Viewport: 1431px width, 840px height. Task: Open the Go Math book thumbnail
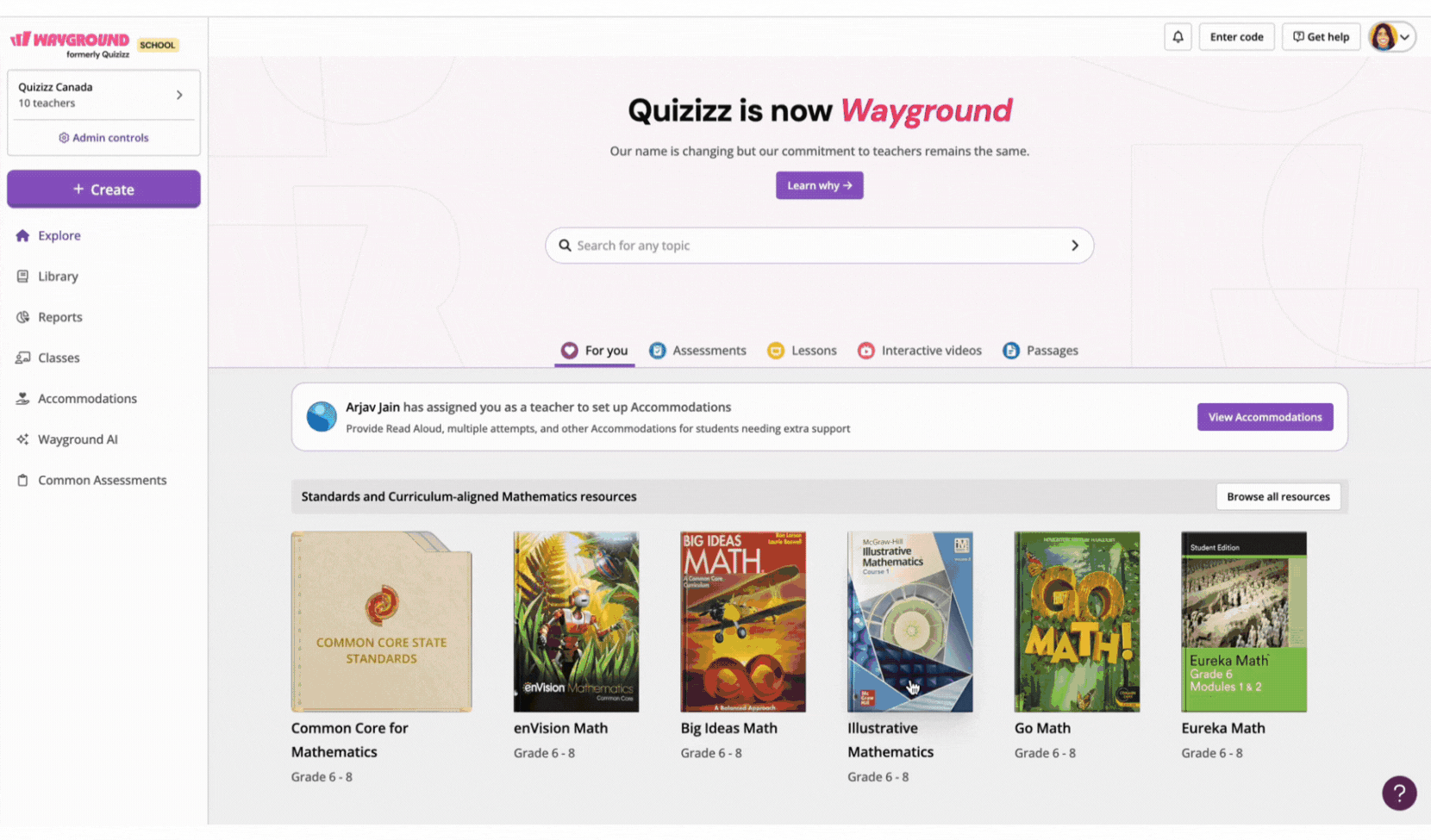[x=1077, y=621]
